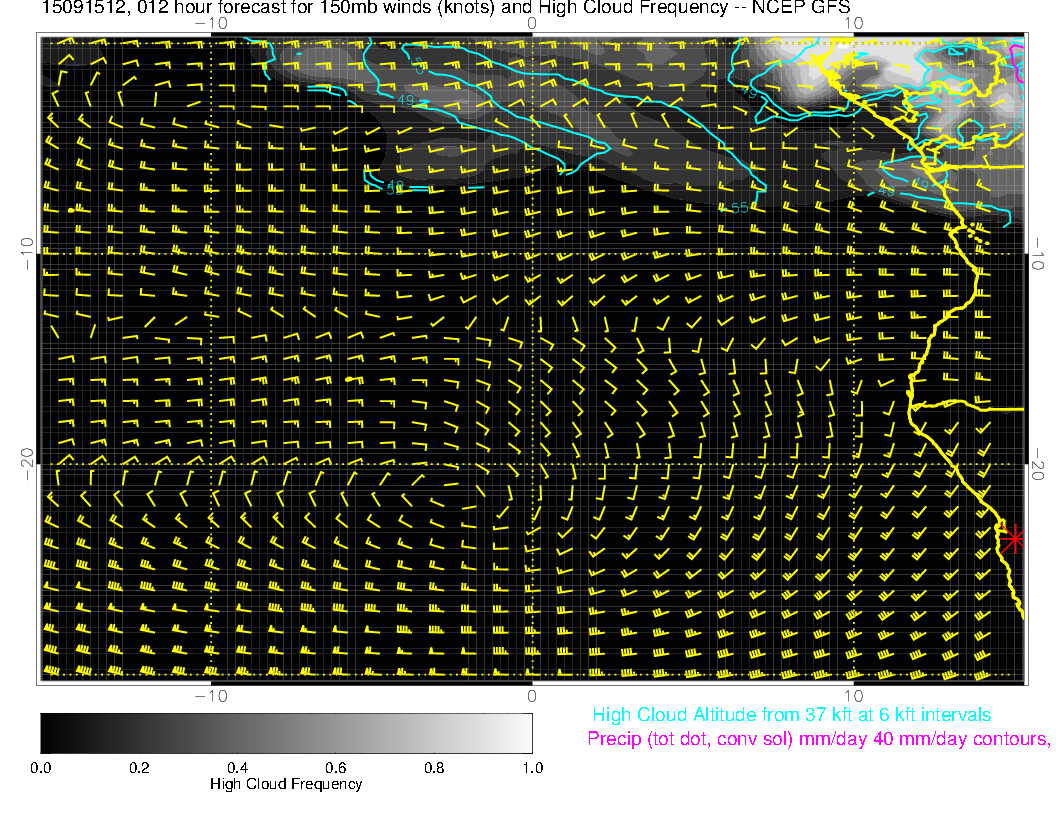Click the "High Cloud Frequency" colorbar caption
Screen dimensions: 1056x816
point(286,784)
